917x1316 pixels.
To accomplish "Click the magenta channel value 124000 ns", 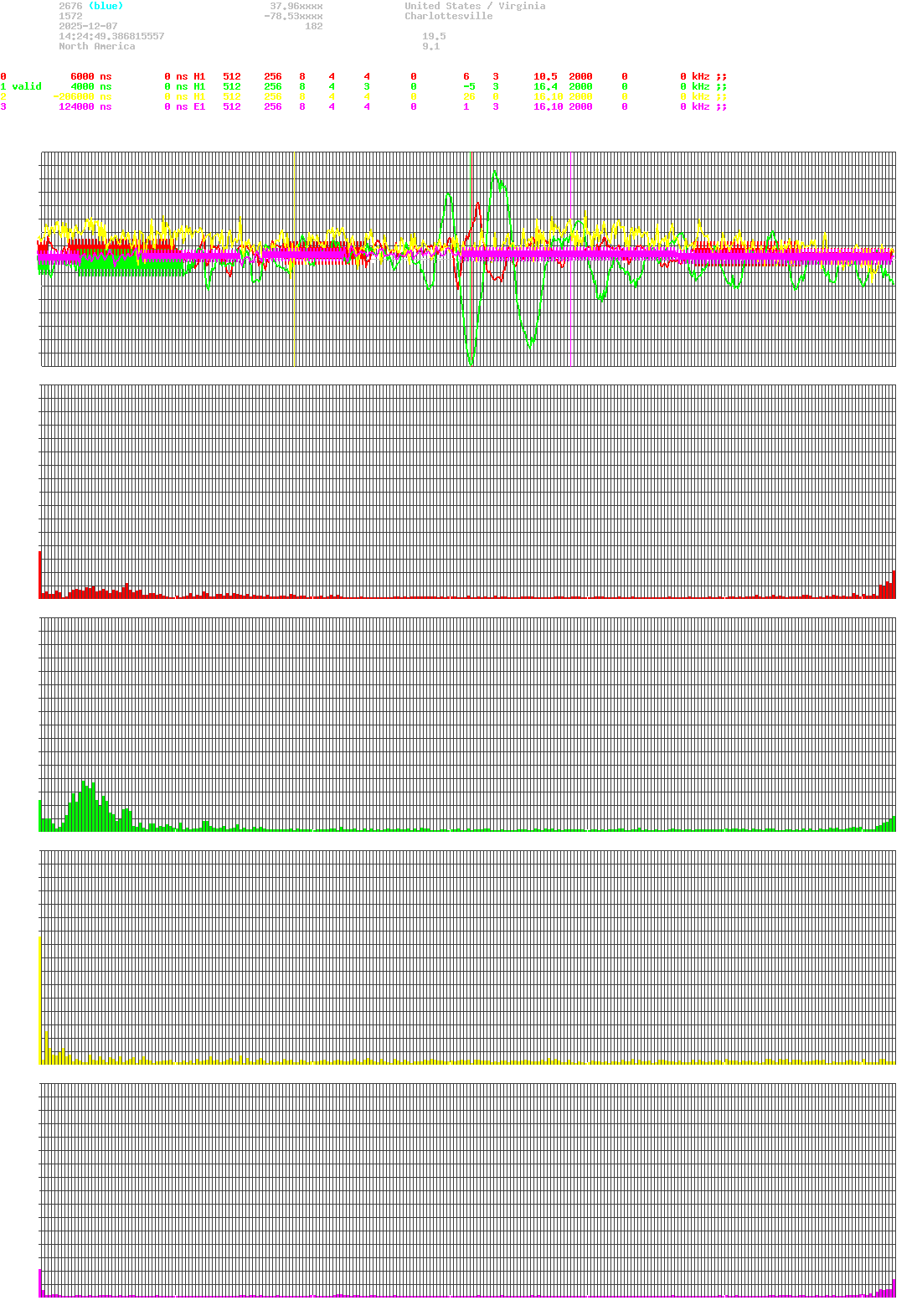I will [85, 106].
